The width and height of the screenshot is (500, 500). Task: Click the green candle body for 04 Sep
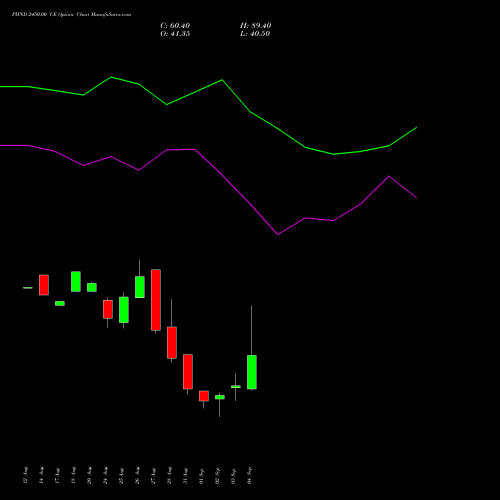pyautogui.click(x=252, y=372)
